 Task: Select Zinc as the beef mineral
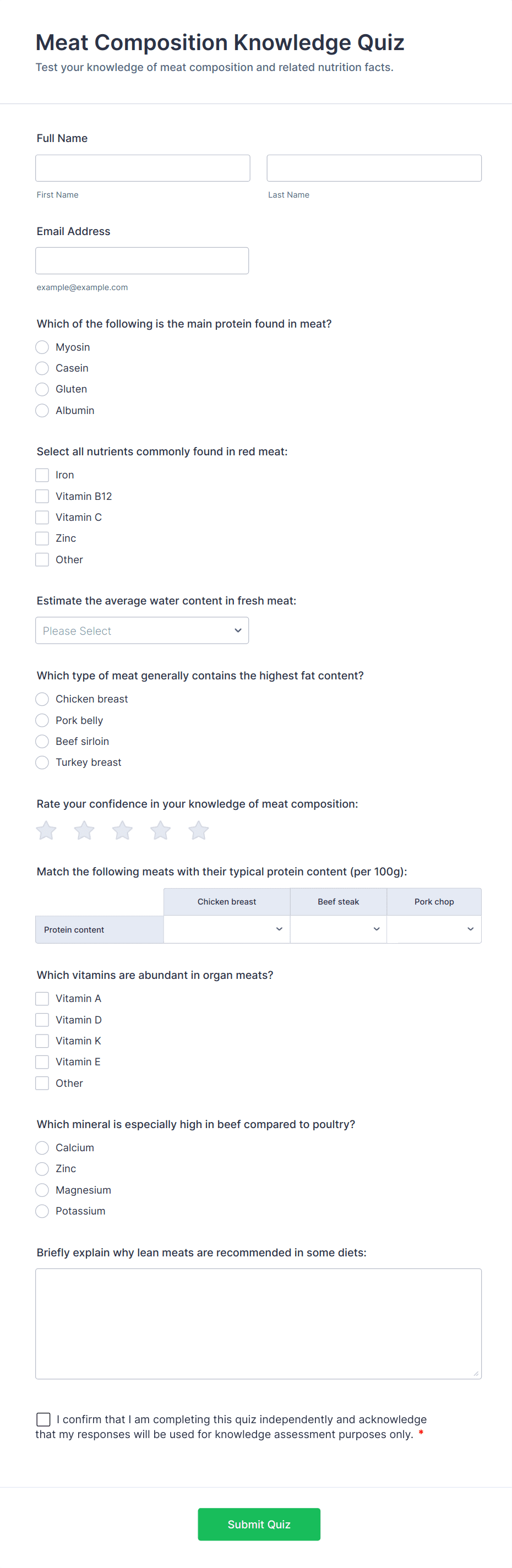pyautogui.click(x=42, y=1169)
